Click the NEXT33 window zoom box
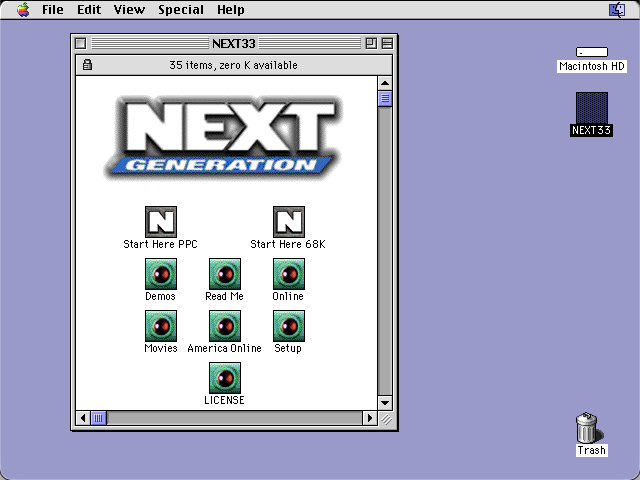The image size is (640, 480). pos(371,43)
